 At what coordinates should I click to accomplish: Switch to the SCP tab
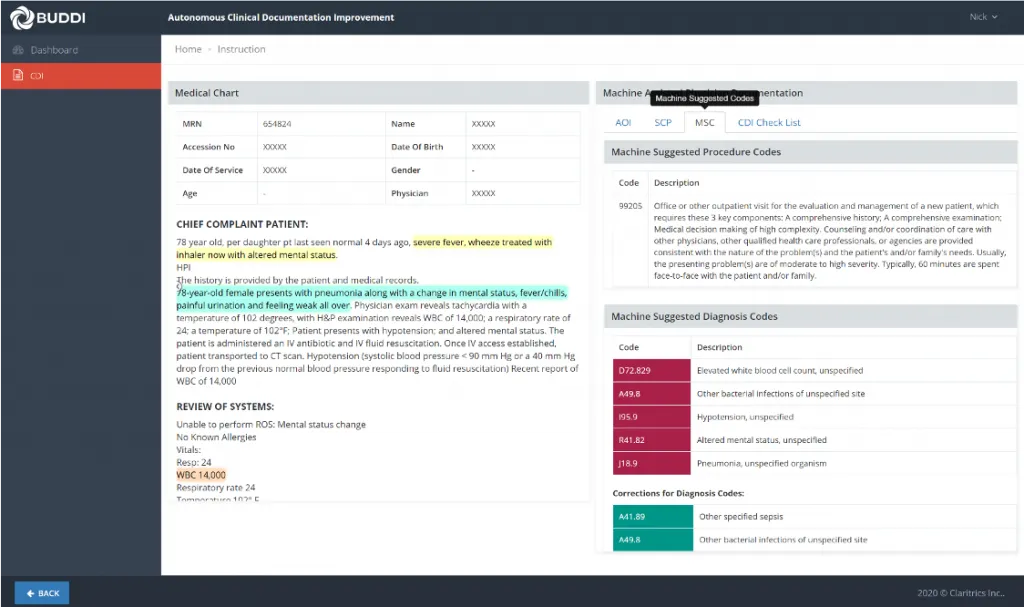[663, 123]
